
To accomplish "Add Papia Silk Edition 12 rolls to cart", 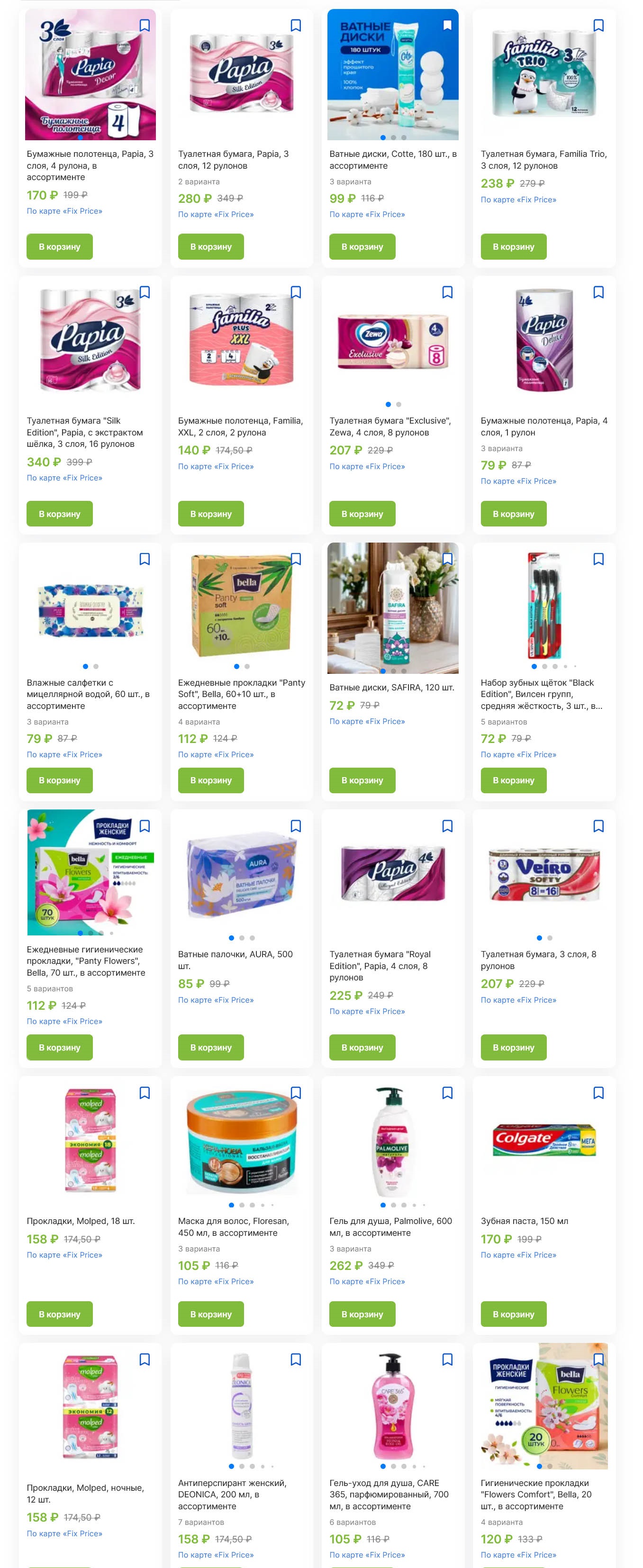I will pos(211,246).
